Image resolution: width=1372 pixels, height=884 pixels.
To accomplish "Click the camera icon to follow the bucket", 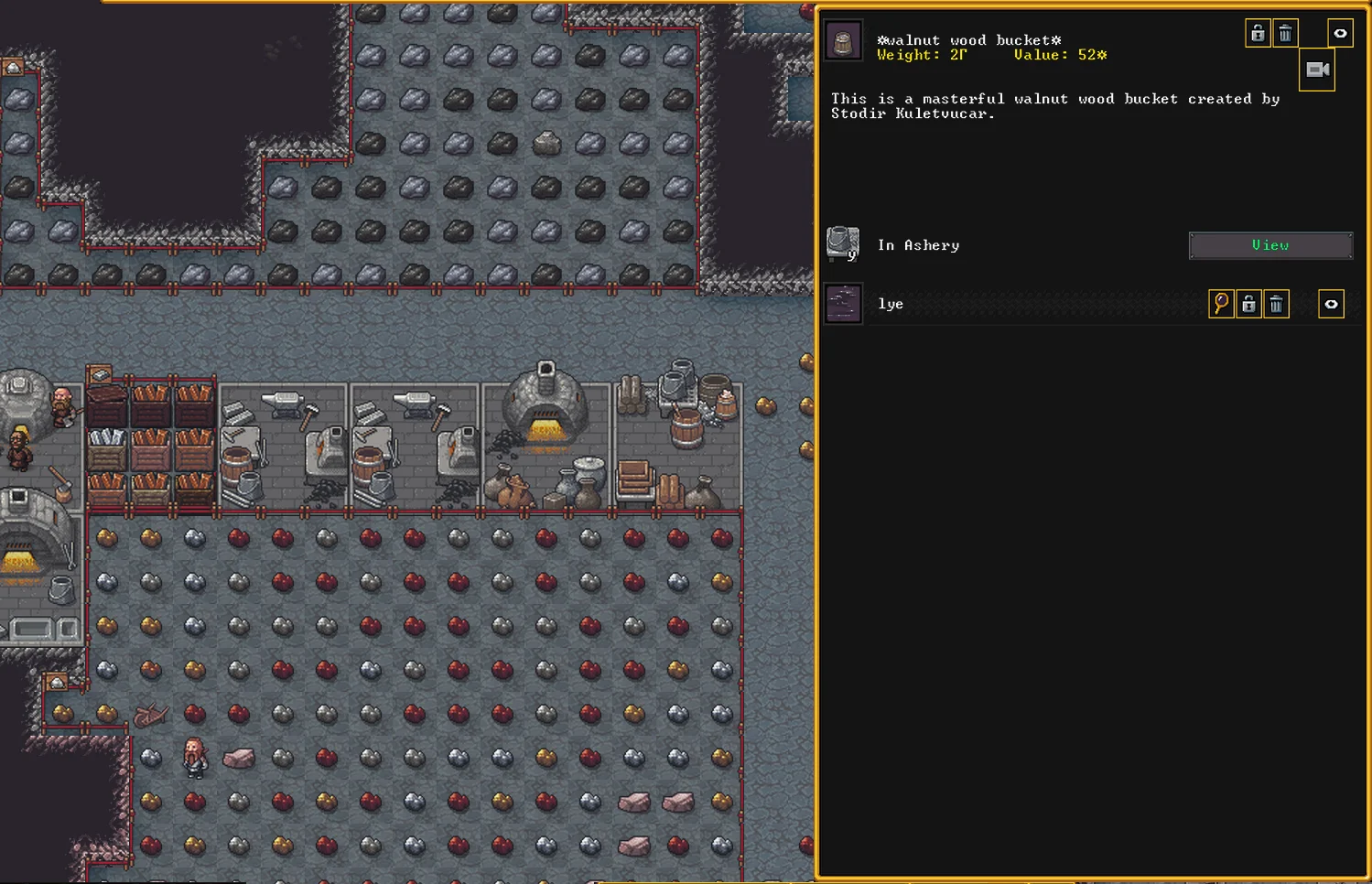I will tap(1317, 70).
